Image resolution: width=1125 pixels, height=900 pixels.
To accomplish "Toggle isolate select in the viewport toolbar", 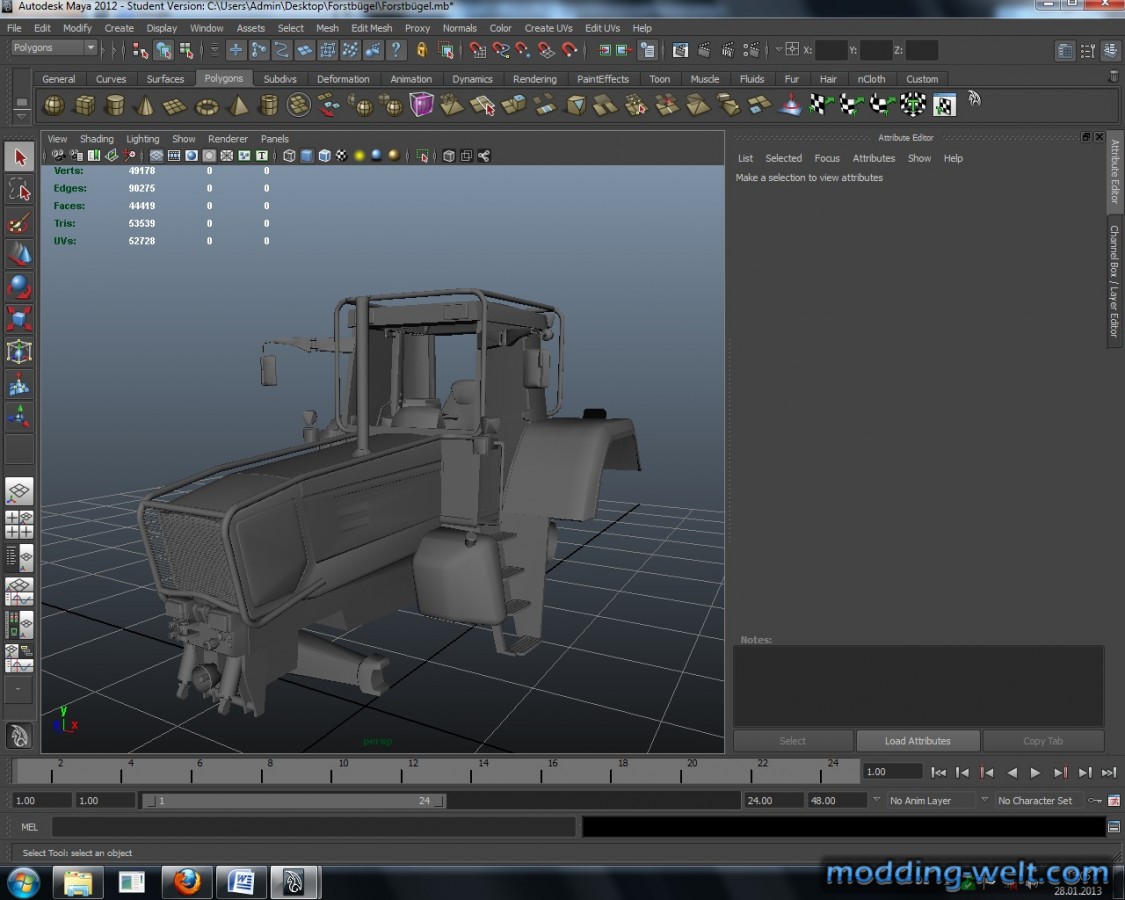I will [x=422, y=156].
